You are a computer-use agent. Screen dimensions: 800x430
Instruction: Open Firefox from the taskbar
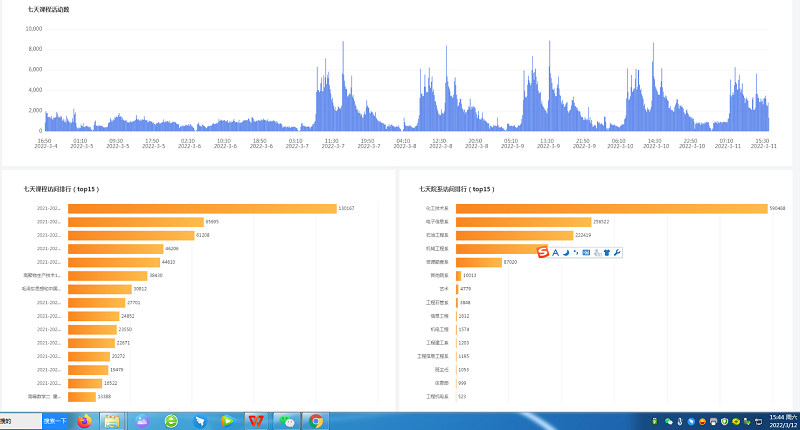(83, 421)
